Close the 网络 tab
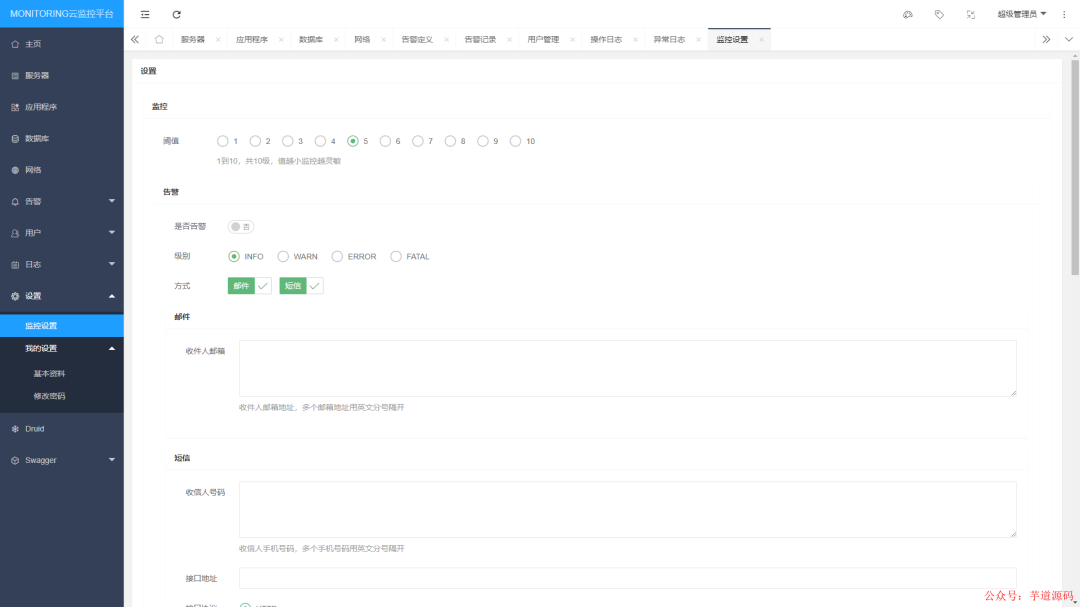This screenshot has width=1080, height=607. tap(384, 40)
